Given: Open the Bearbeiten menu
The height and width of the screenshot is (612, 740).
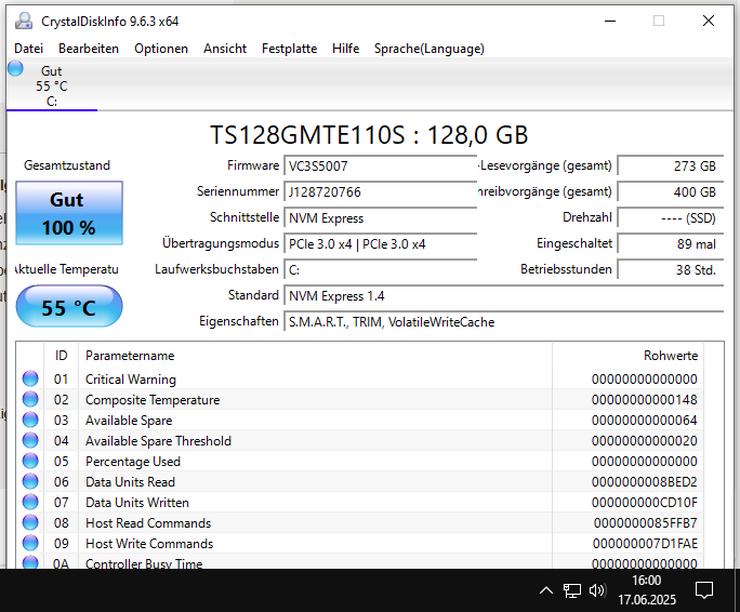Looking at the screenshot, I should point(88,48).
